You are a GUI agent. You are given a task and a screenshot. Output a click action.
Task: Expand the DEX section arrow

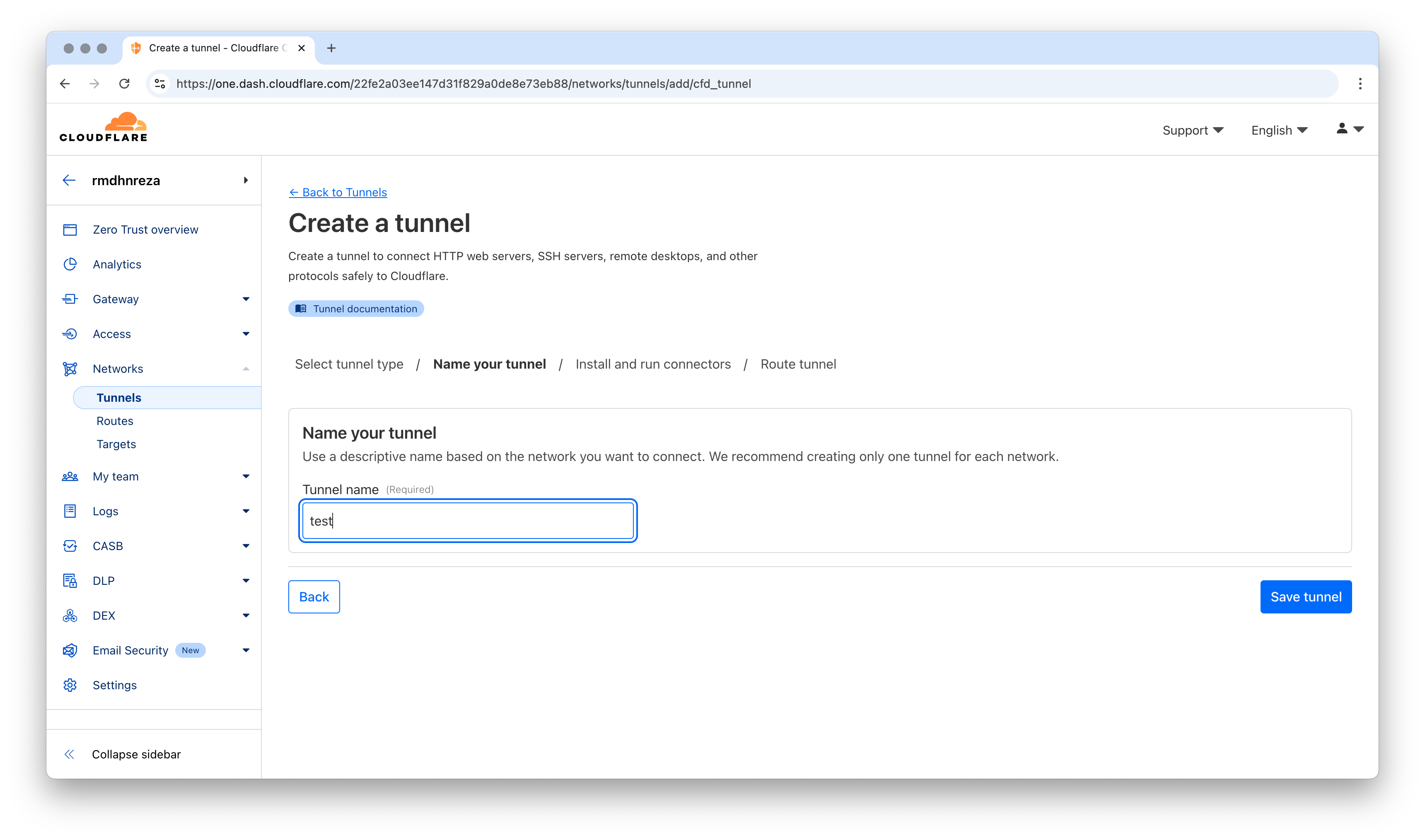(246, 615)
